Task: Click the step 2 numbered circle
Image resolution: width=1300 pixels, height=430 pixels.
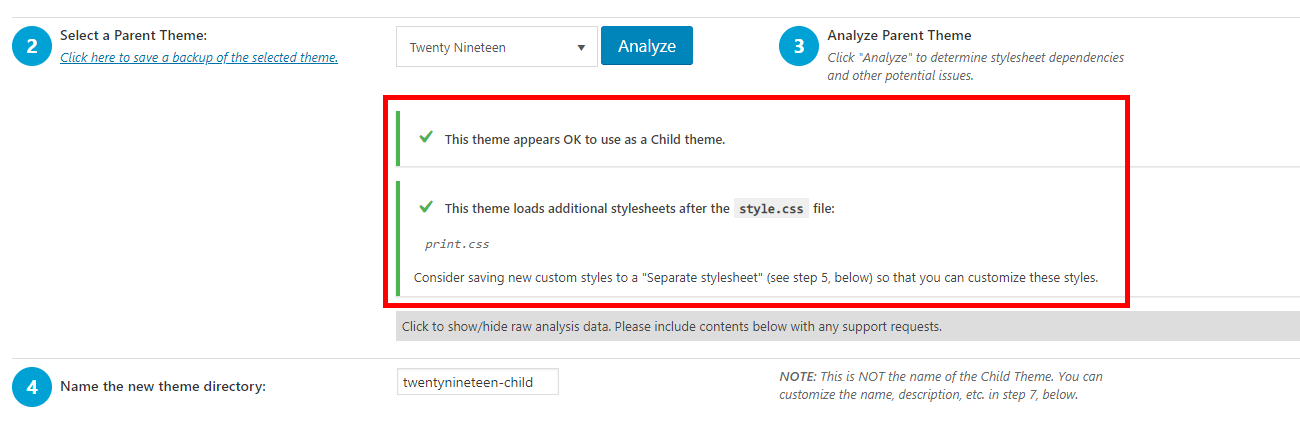Action: tap(32, 46)
